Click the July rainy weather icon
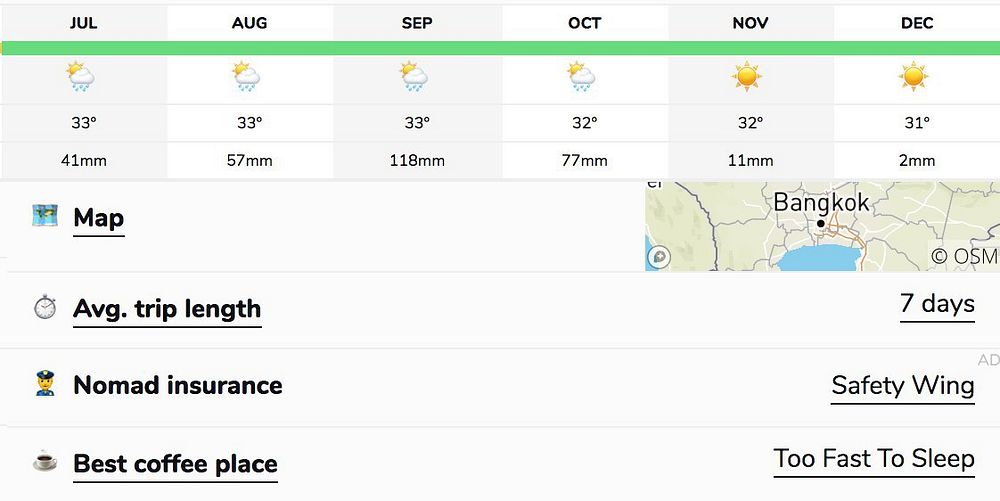 point(81,77)
